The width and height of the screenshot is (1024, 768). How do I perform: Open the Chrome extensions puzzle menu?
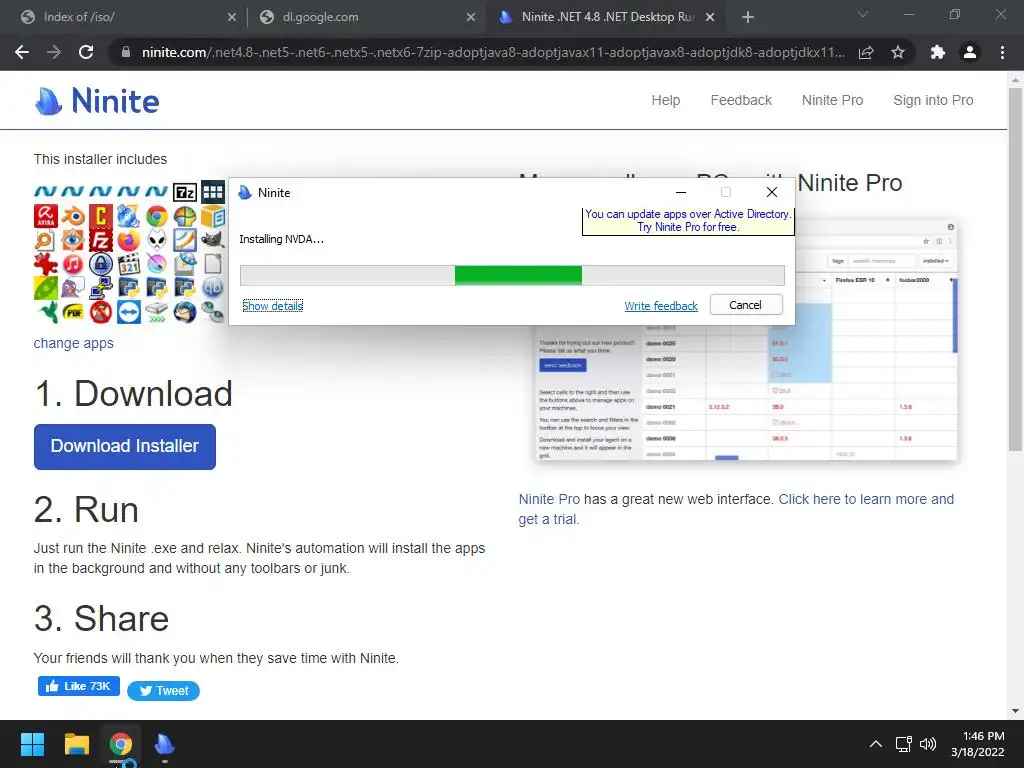(x=938, y=52)
